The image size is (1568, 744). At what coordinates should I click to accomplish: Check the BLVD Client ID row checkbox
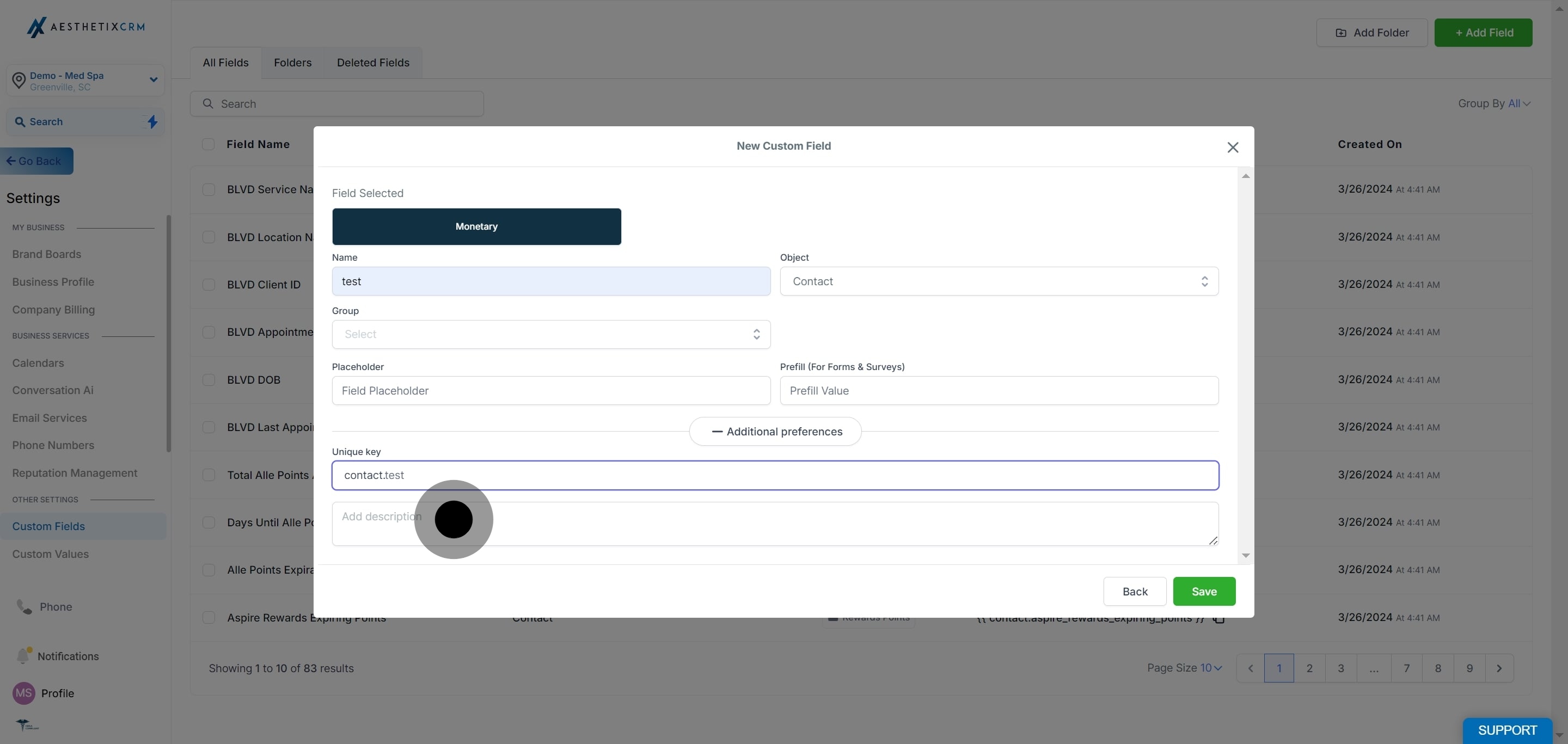209,285
